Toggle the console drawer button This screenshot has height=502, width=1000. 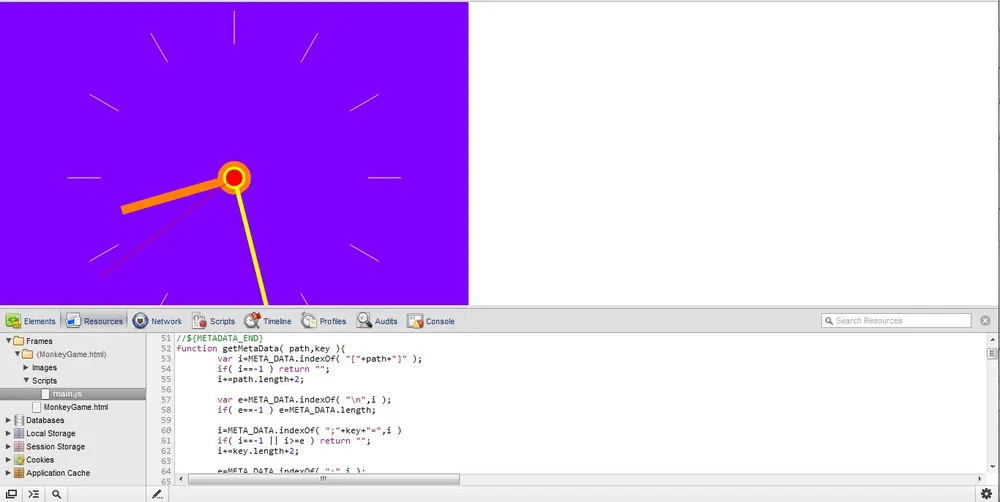[x=34, y=494]
